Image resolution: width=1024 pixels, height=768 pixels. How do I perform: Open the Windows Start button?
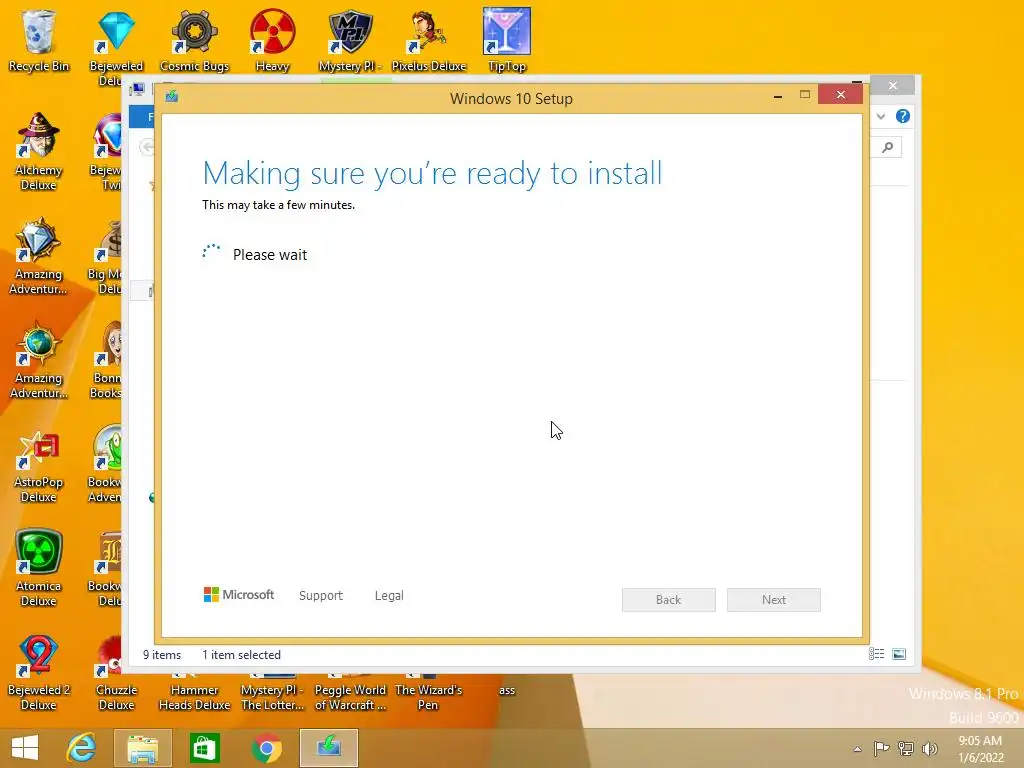click(25, 748)
